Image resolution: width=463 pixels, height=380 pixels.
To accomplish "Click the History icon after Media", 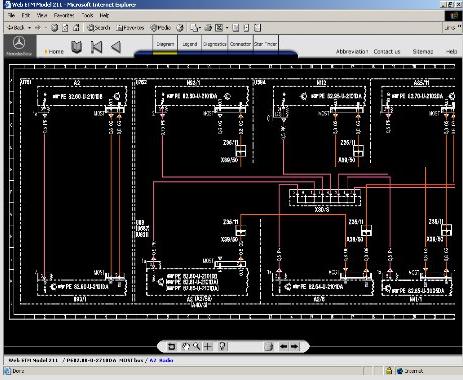I will 180,28.
